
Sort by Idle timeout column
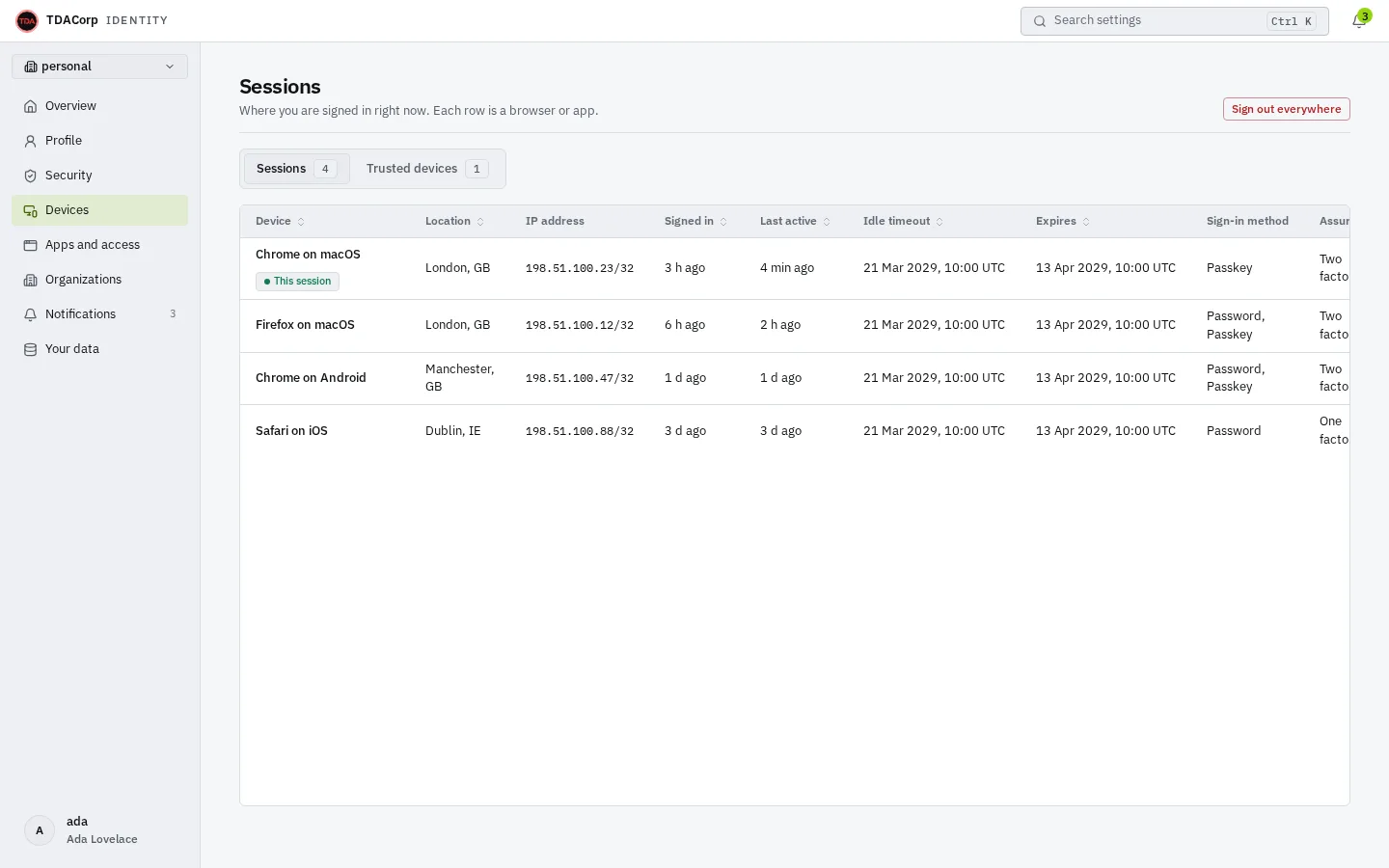click(903, 221)
